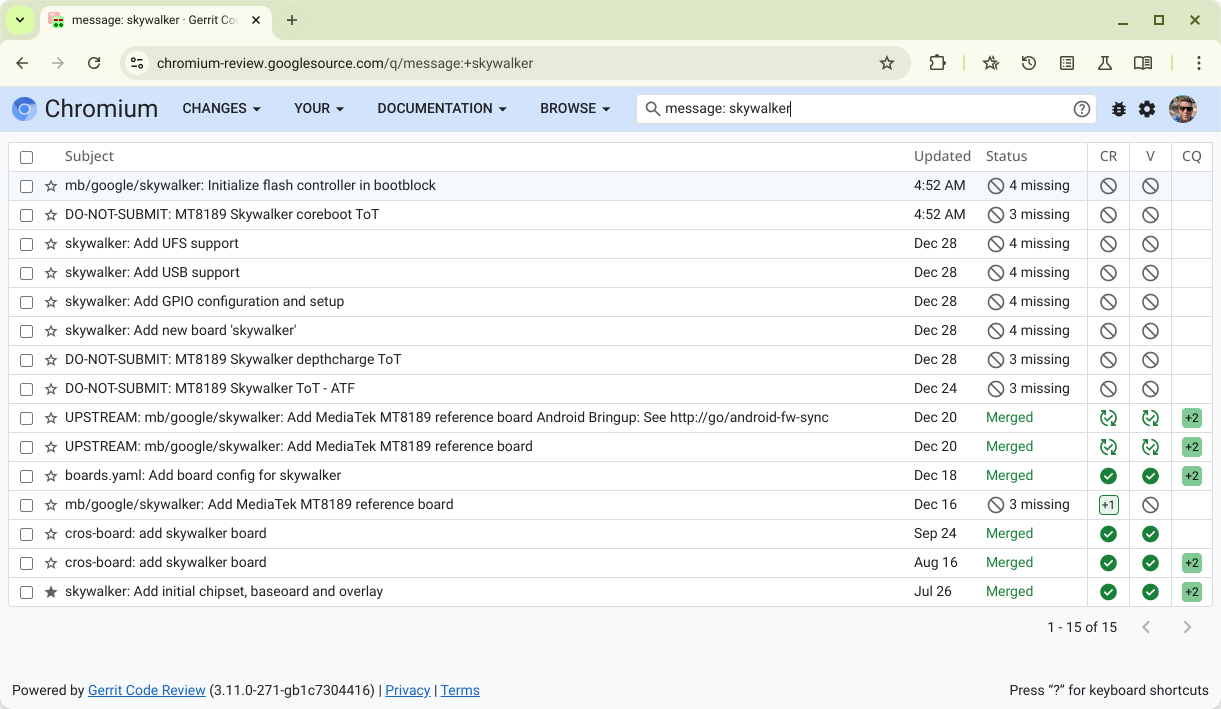This screenshot has height=709, width=1221.
Task: Bookmark this page with the star icon
Action: [886, 63]
